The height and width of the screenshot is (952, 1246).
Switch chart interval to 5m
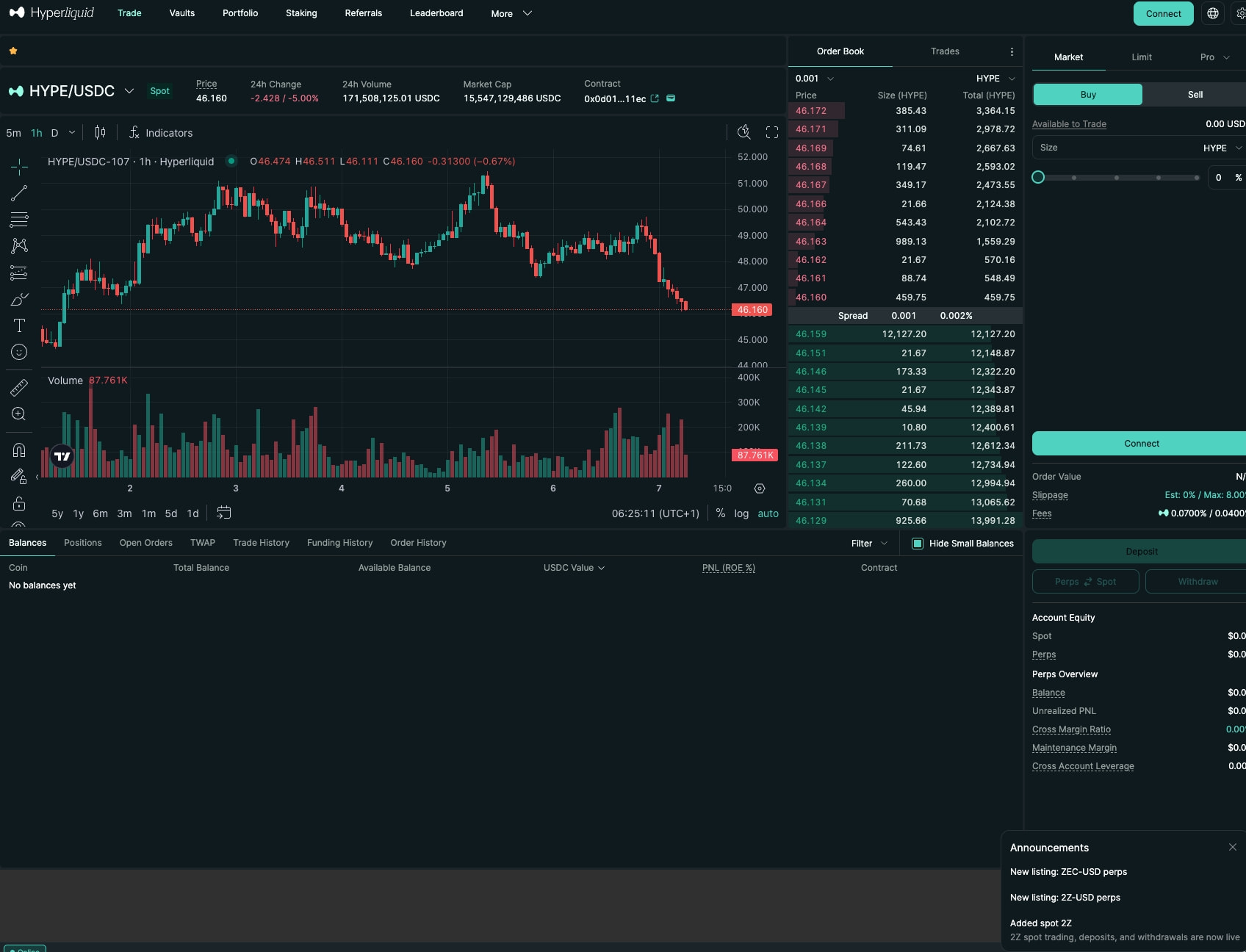pos(13,132)
